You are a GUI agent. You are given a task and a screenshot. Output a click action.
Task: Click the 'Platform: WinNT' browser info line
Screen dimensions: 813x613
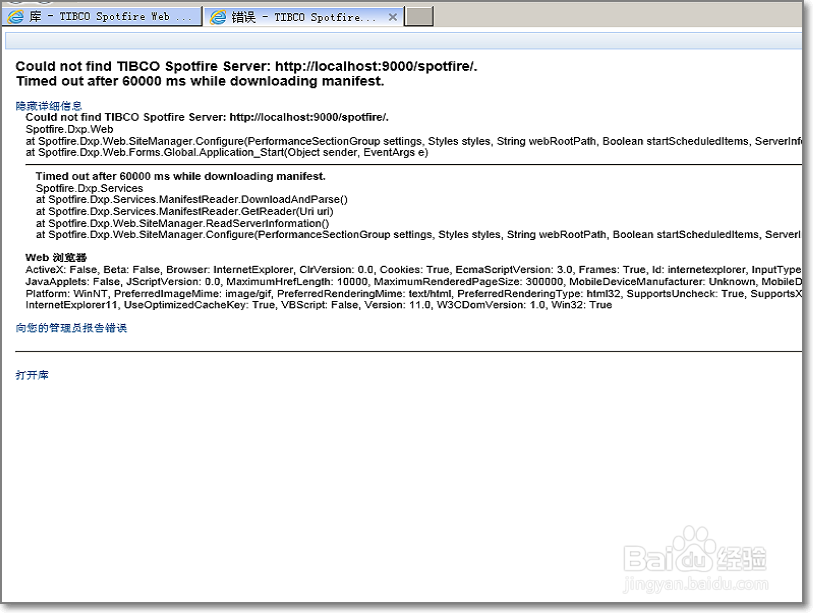click(413, 294)
